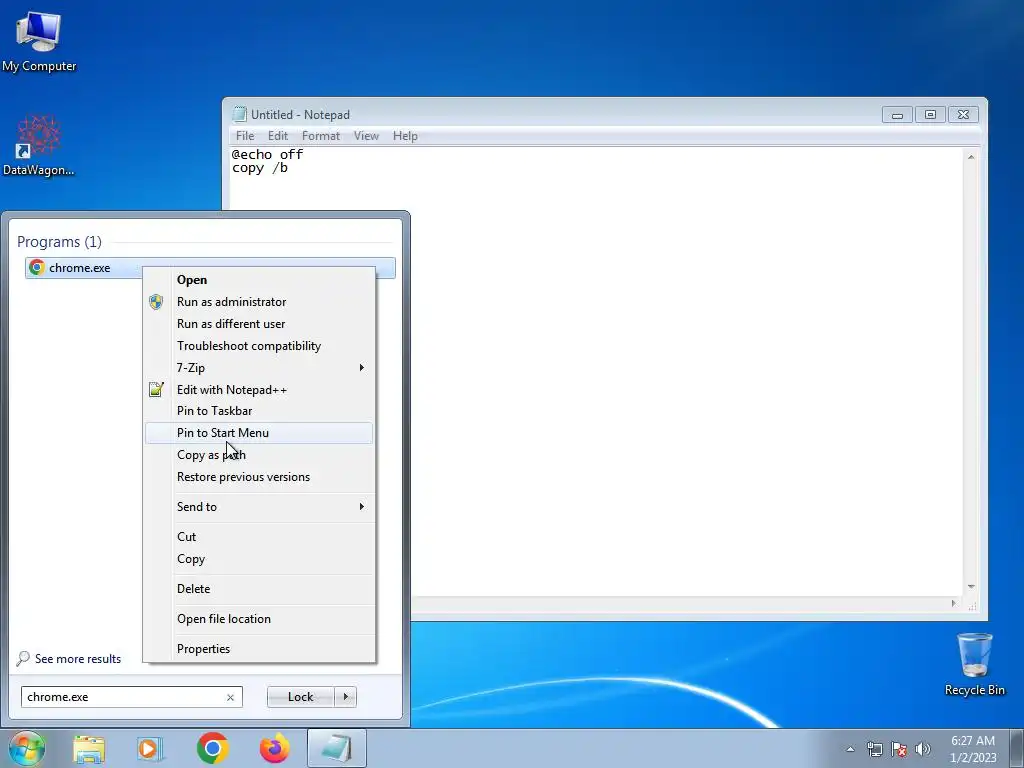1024x768 pixels.
Task: Choose Edit with Notepad++
Action: tap(259, 390)
